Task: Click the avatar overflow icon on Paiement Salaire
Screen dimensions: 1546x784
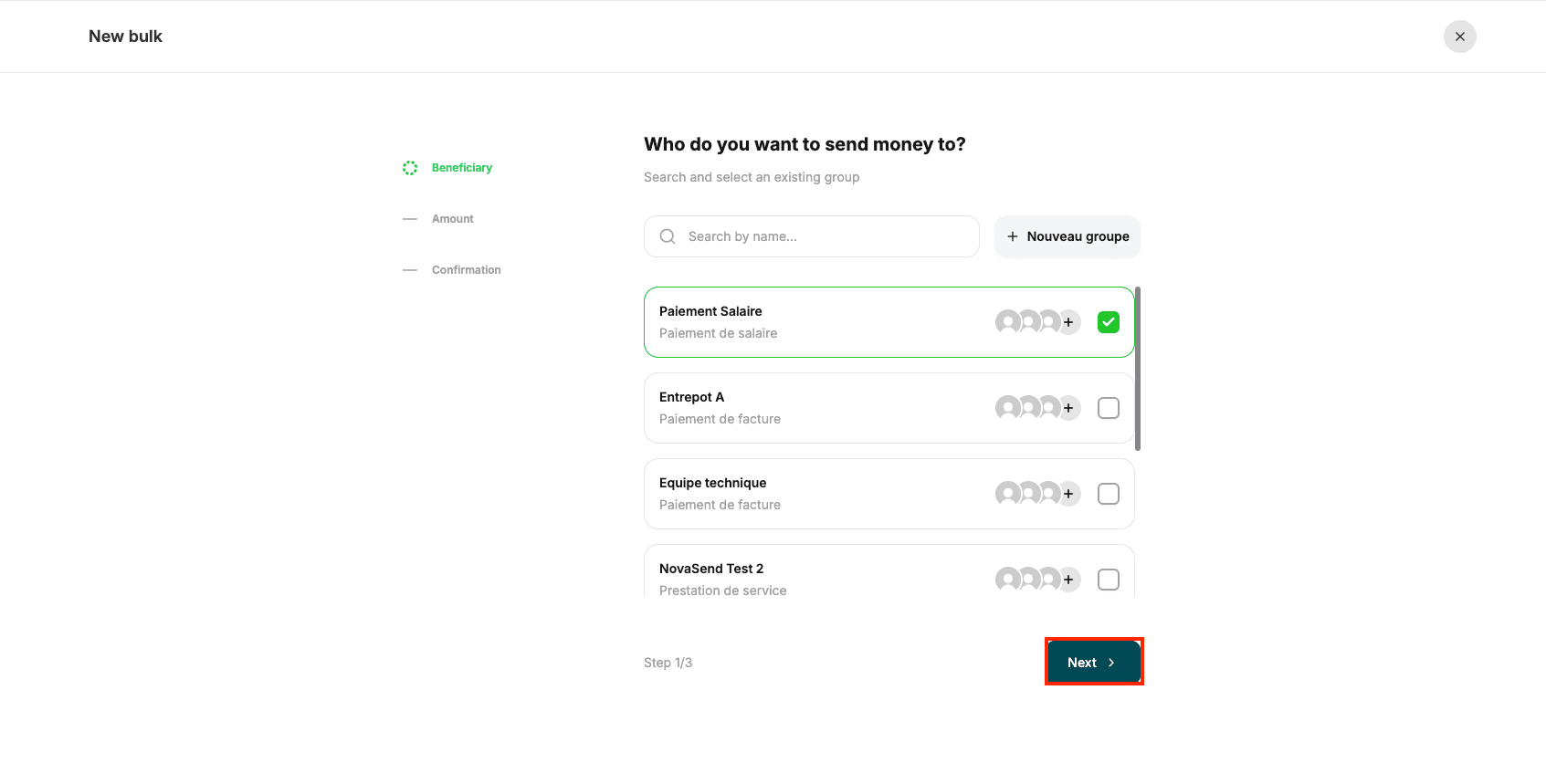Action: point(1067,321)
